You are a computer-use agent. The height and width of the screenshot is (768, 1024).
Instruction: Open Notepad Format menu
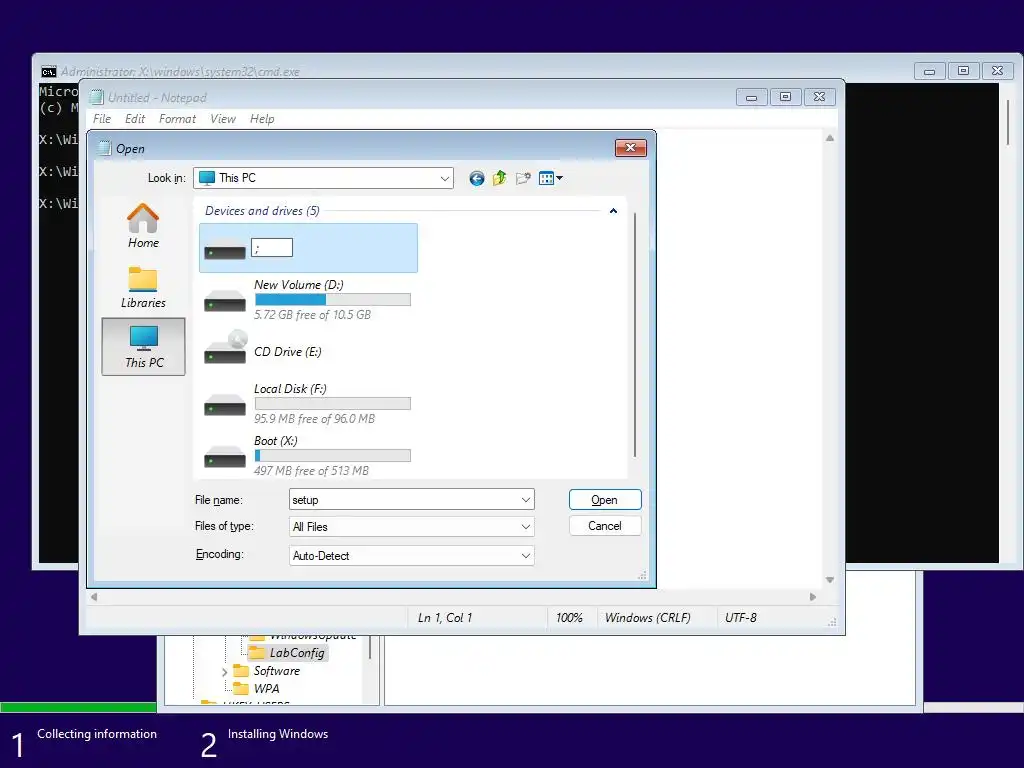pos(177,119)
